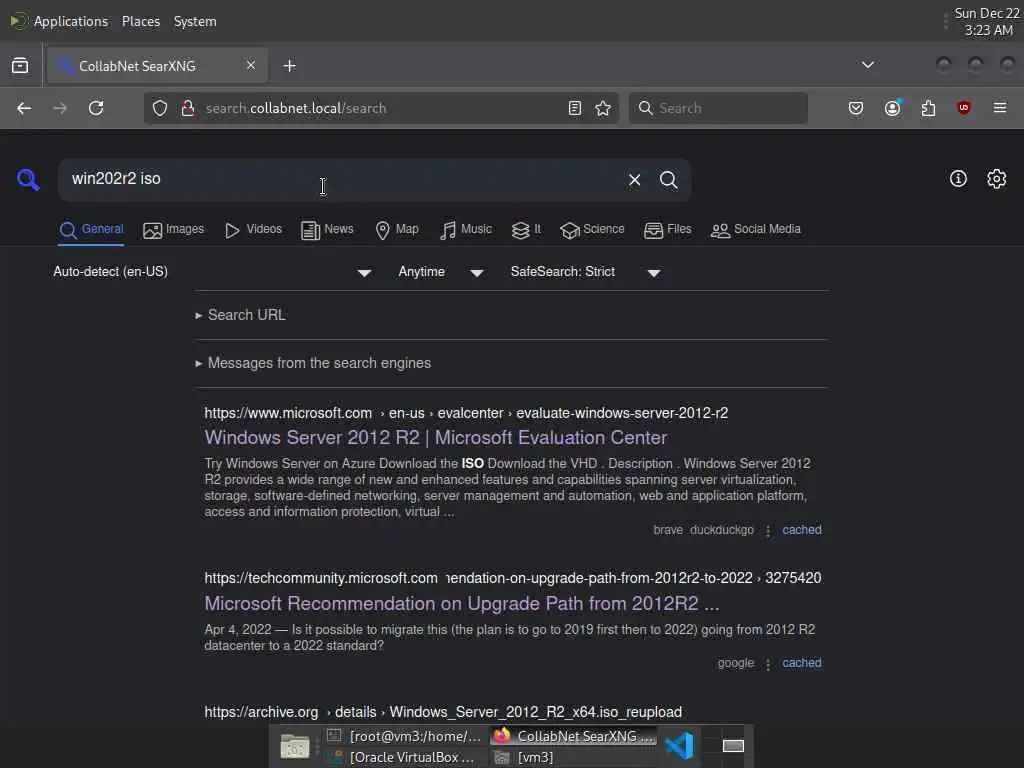Expand the Search URL section
This screenshot has height=768, width=1024.
[x=240, y=315]
